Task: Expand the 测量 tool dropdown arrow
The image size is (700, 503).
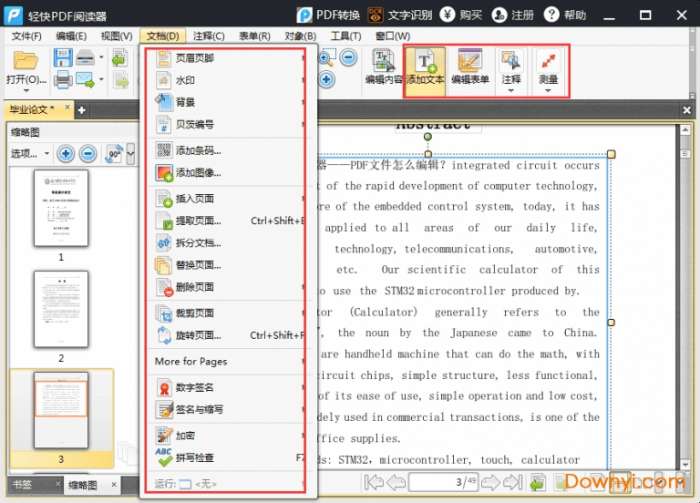Action: click(x=548, y=91)
